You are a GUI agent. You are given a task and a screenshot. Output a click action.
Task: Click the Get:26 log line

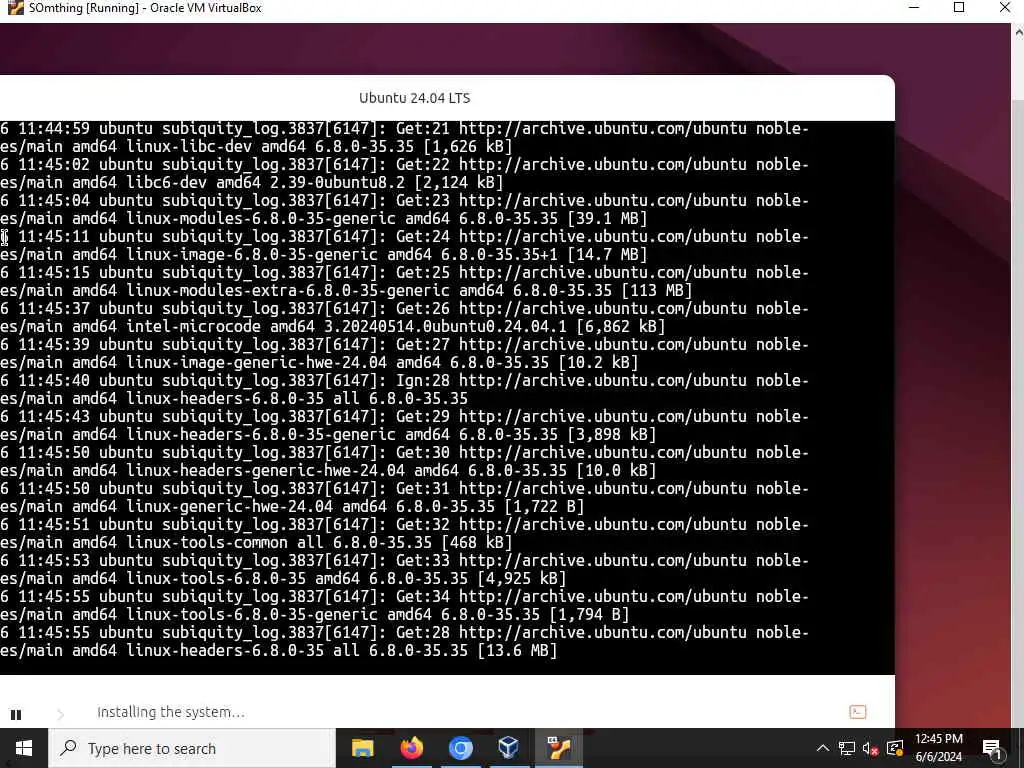pos(404,308)
